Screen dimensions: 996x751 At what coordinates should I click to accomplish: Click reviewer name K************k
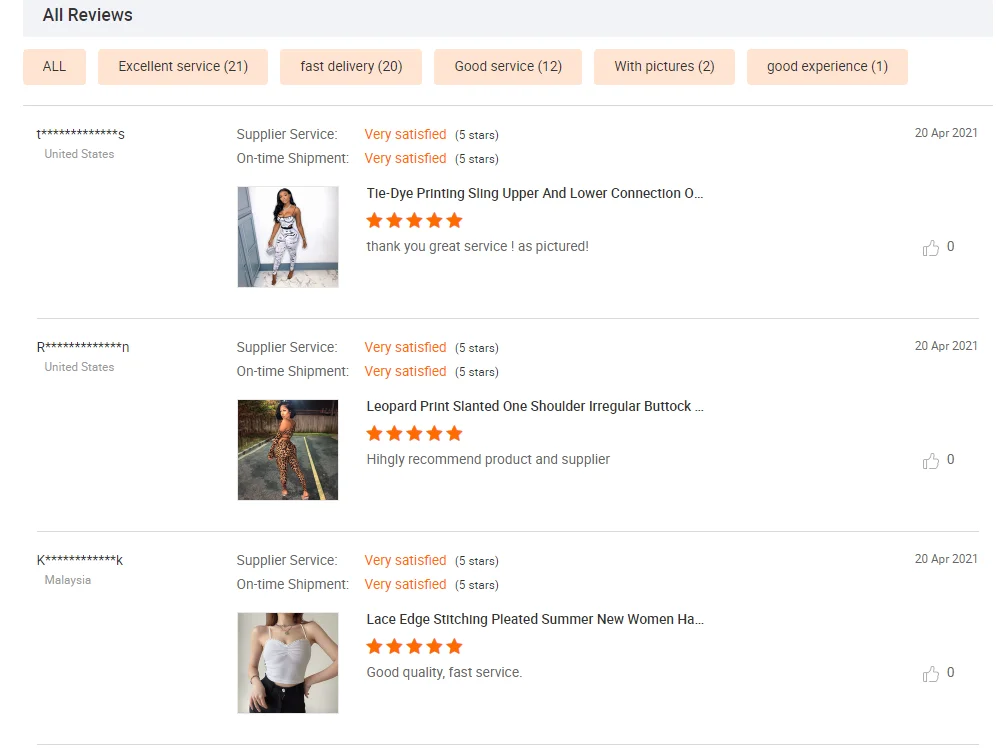(x=79, y=559)
